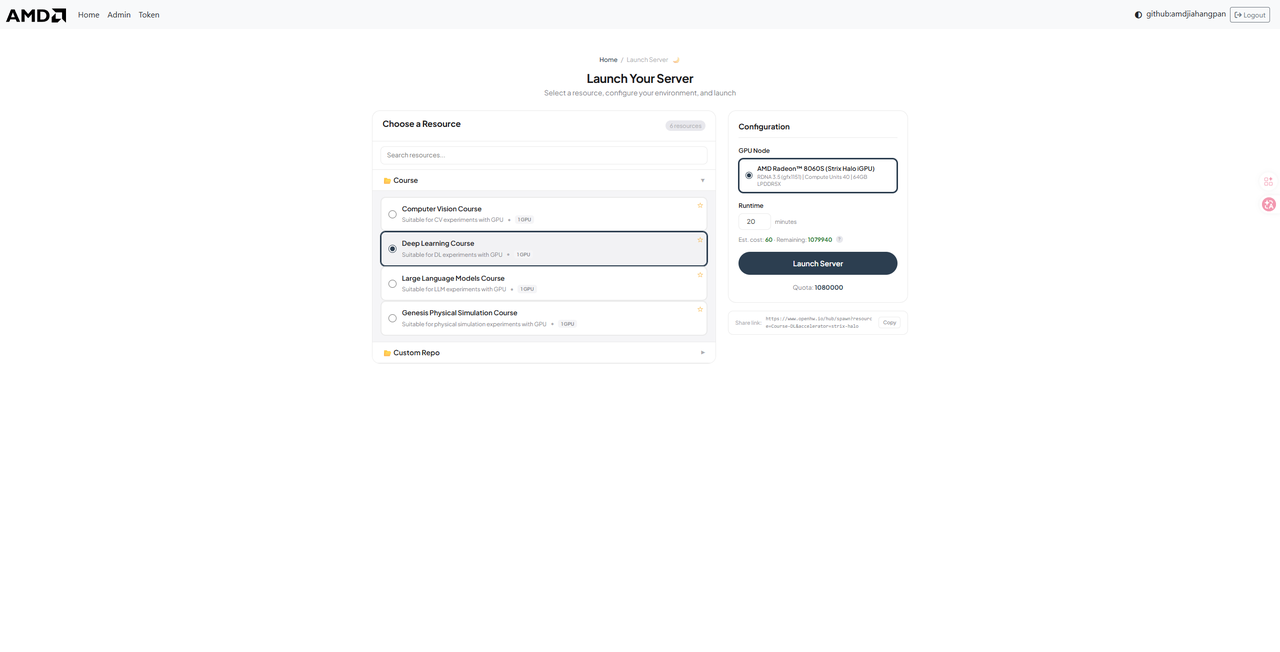Image resolution: width=1280 pixels, height=652 pixels.
Task: Log out with the Logout button
Action: pos(1250,15)
